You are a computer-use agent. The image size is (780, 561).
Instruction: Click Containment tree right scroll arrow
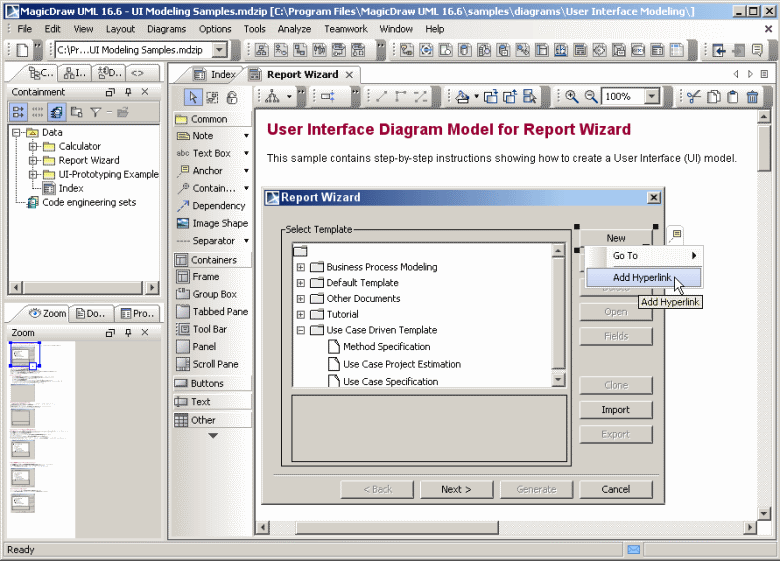[x=152, y=287]
